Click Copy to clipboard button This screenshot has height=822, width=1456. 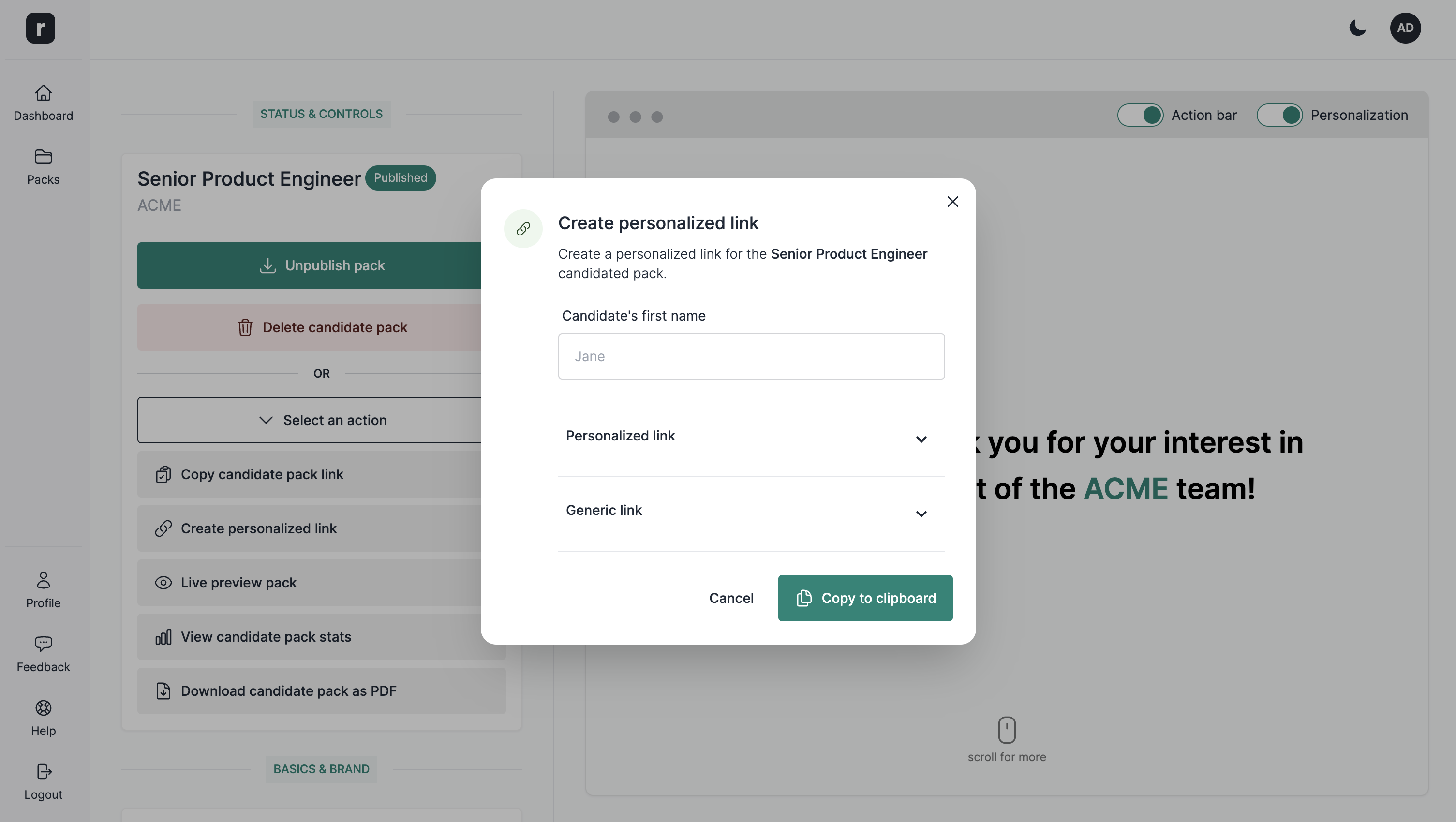coord(865,598)
